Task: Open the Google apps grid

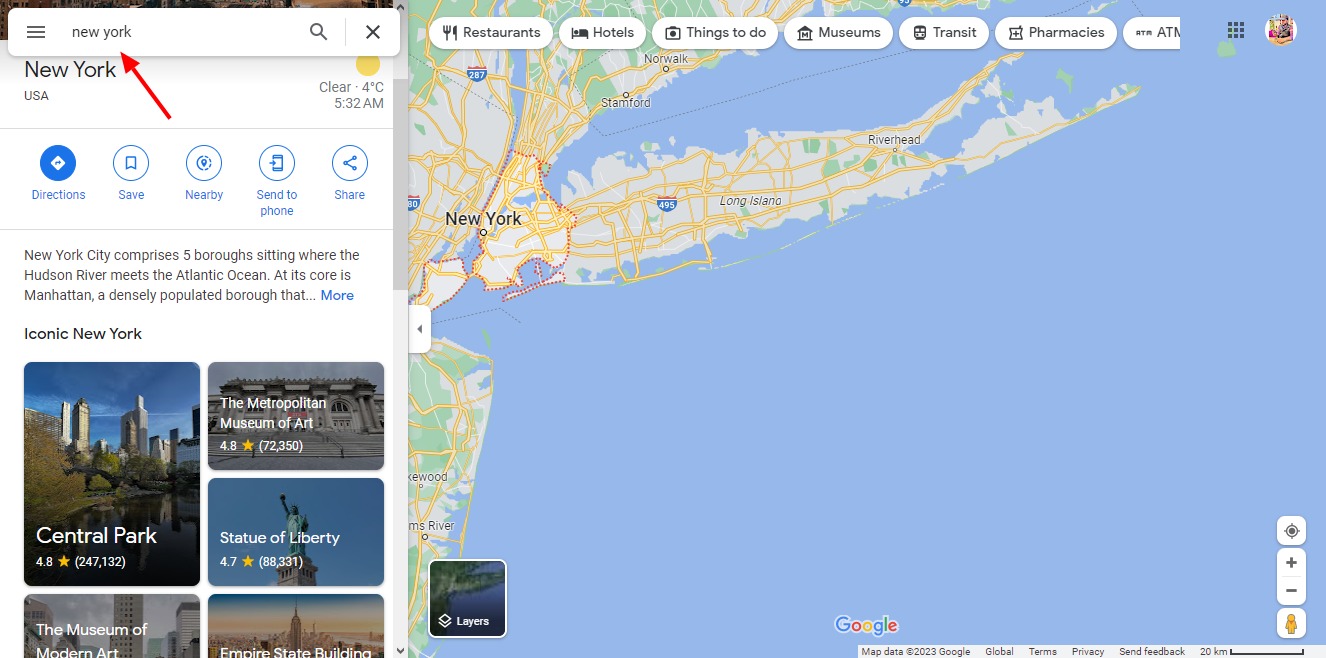Action: (x=1236, y=30)
